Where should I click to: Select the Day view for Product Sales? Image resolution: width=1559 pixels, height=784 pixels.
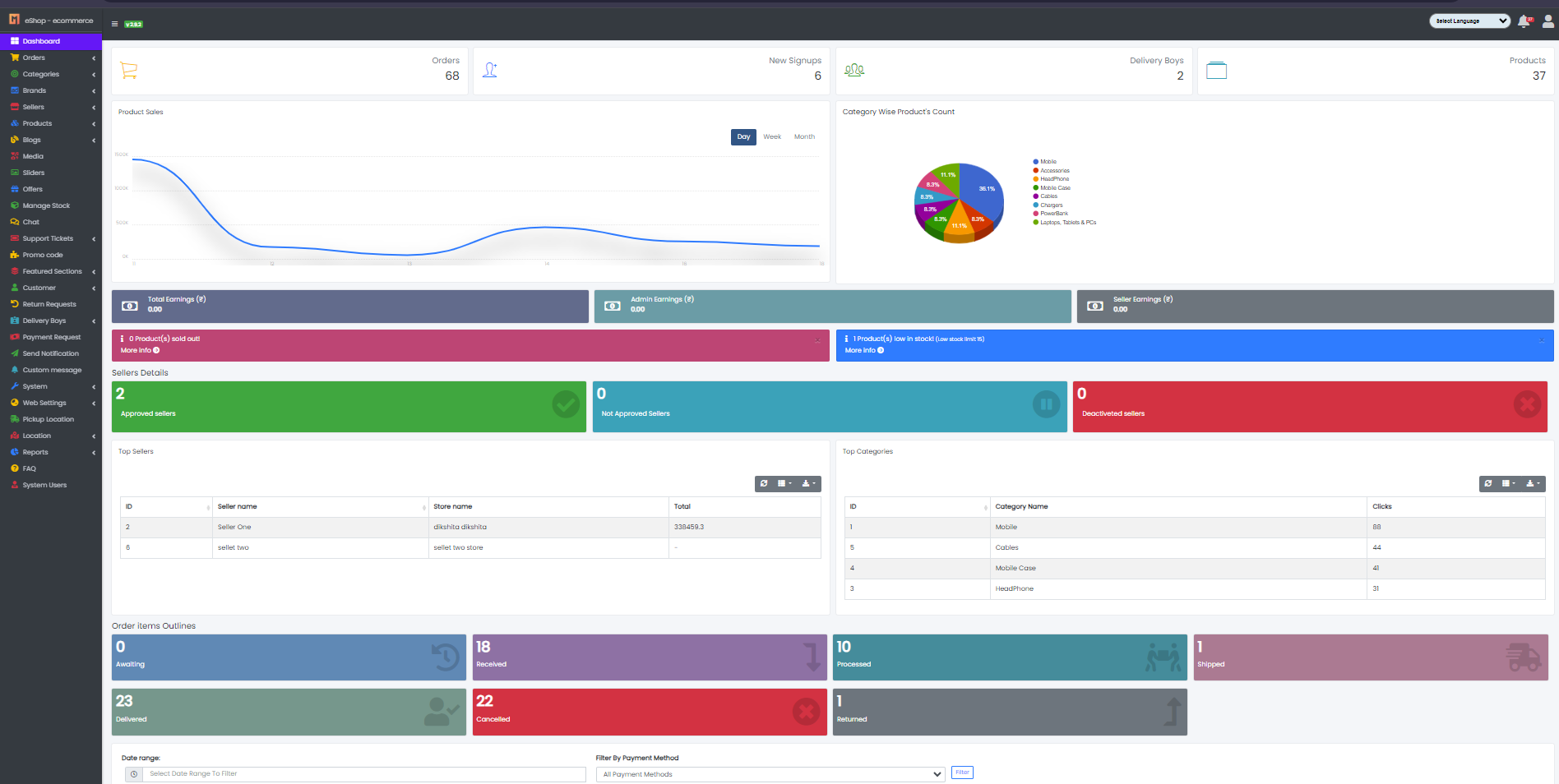(743, 137)
